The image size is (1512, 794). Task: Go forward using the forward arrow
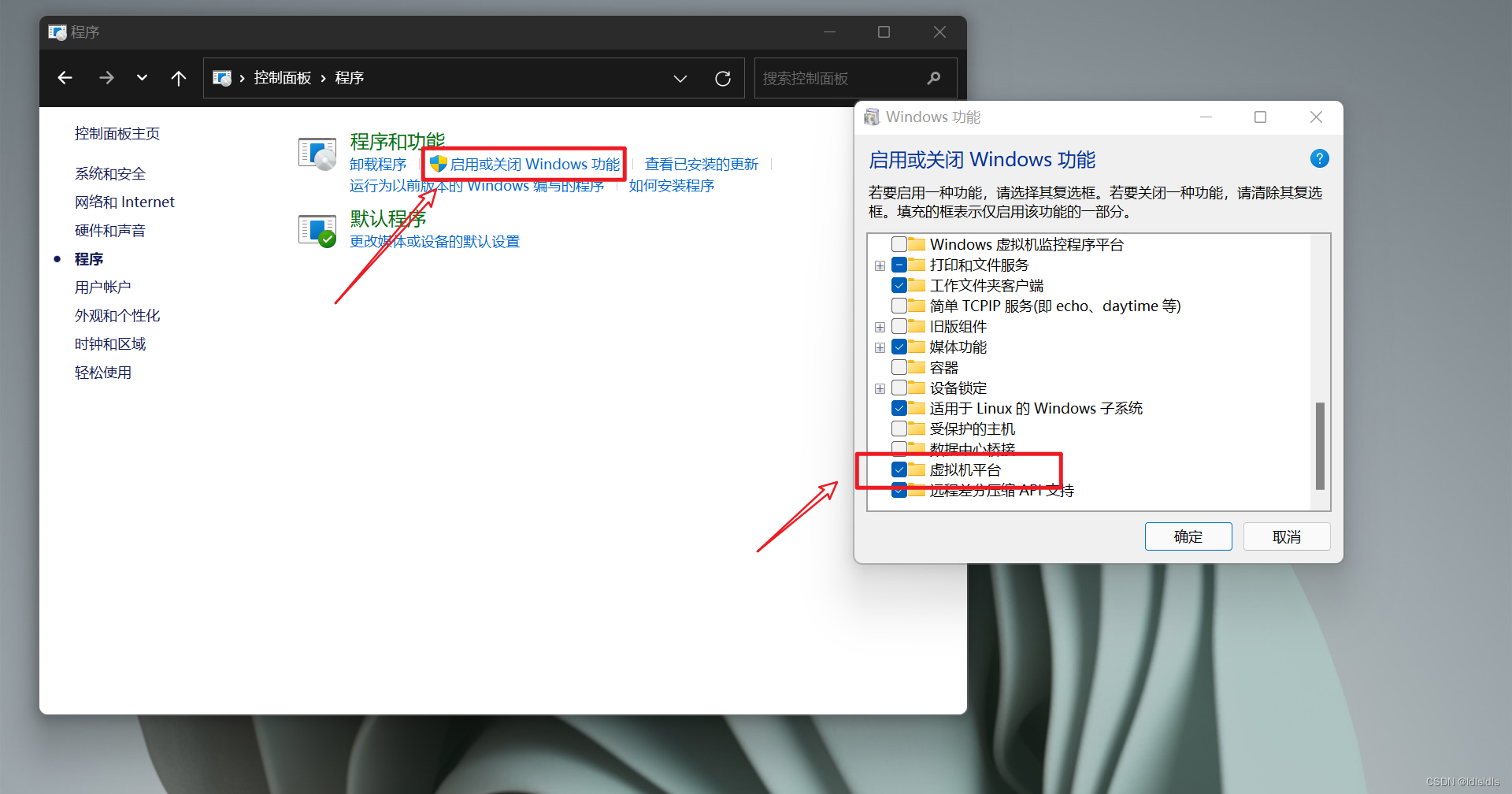point(106,78)
